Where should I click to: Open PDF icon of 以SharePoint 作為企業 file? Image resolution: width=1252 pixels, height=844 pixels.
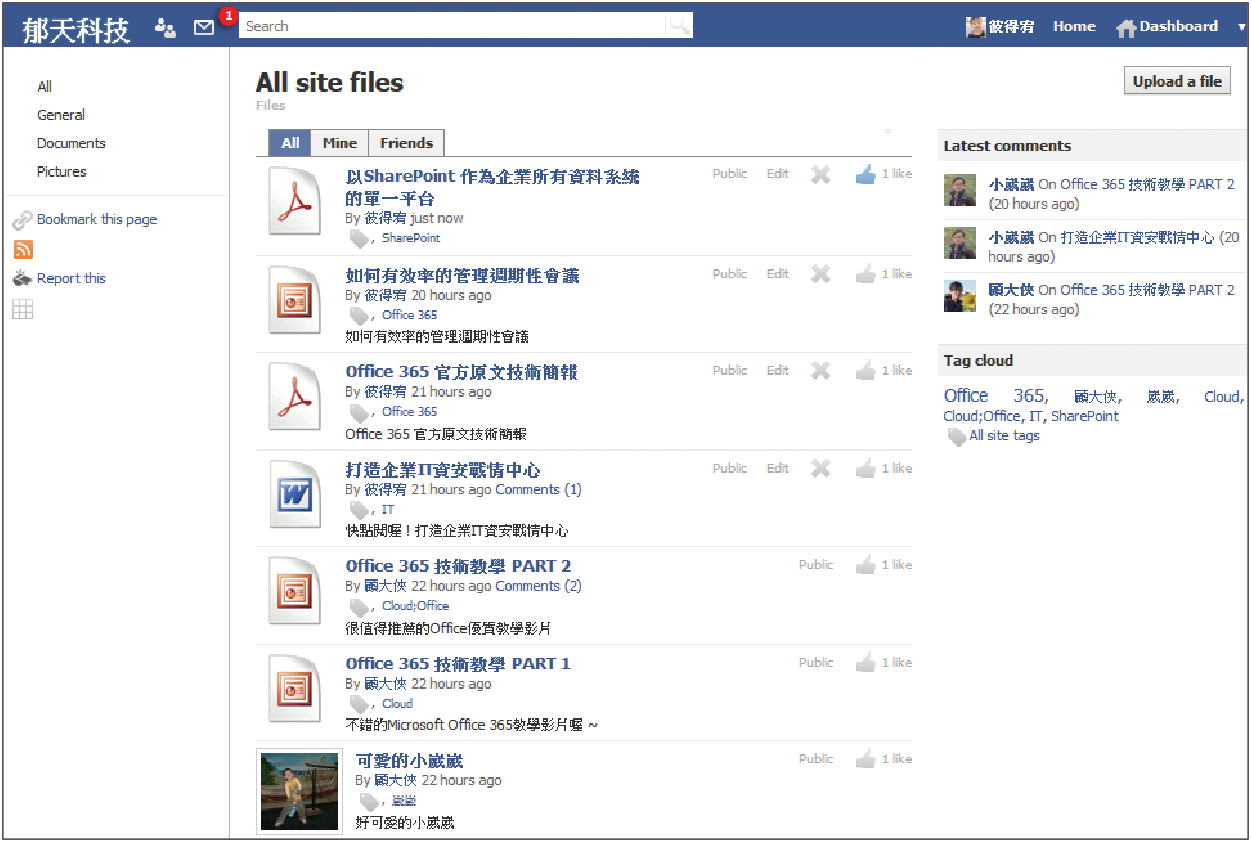(294, 201)
